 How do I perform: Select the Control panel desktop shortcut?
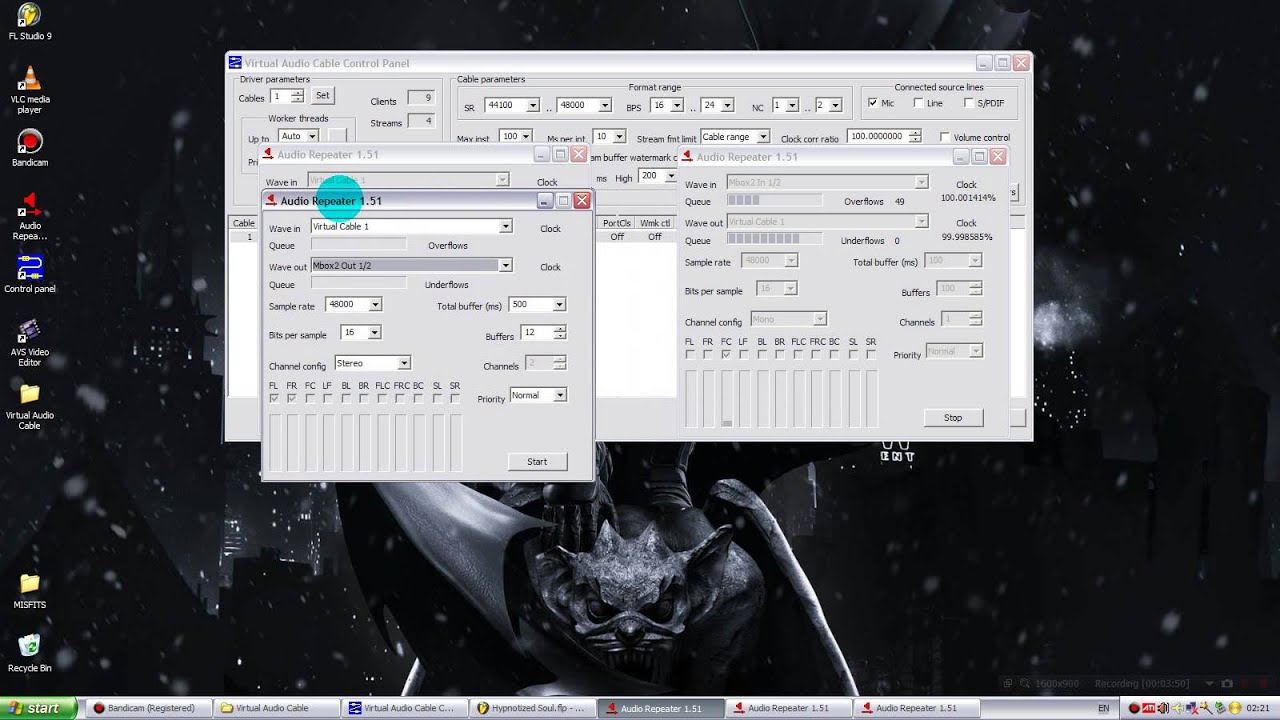pyautogui.click(x=29, y=274)
